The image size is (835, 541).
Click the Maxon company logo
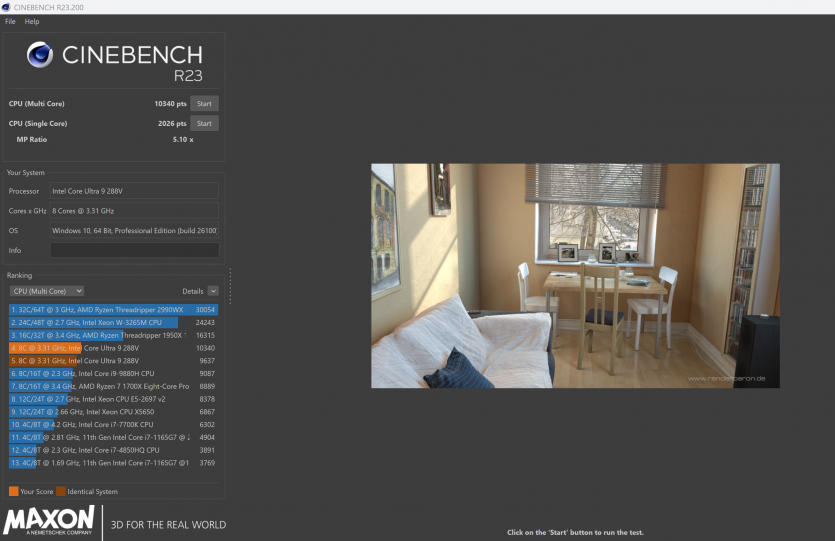pyautogui.click(x=50, y=520)
